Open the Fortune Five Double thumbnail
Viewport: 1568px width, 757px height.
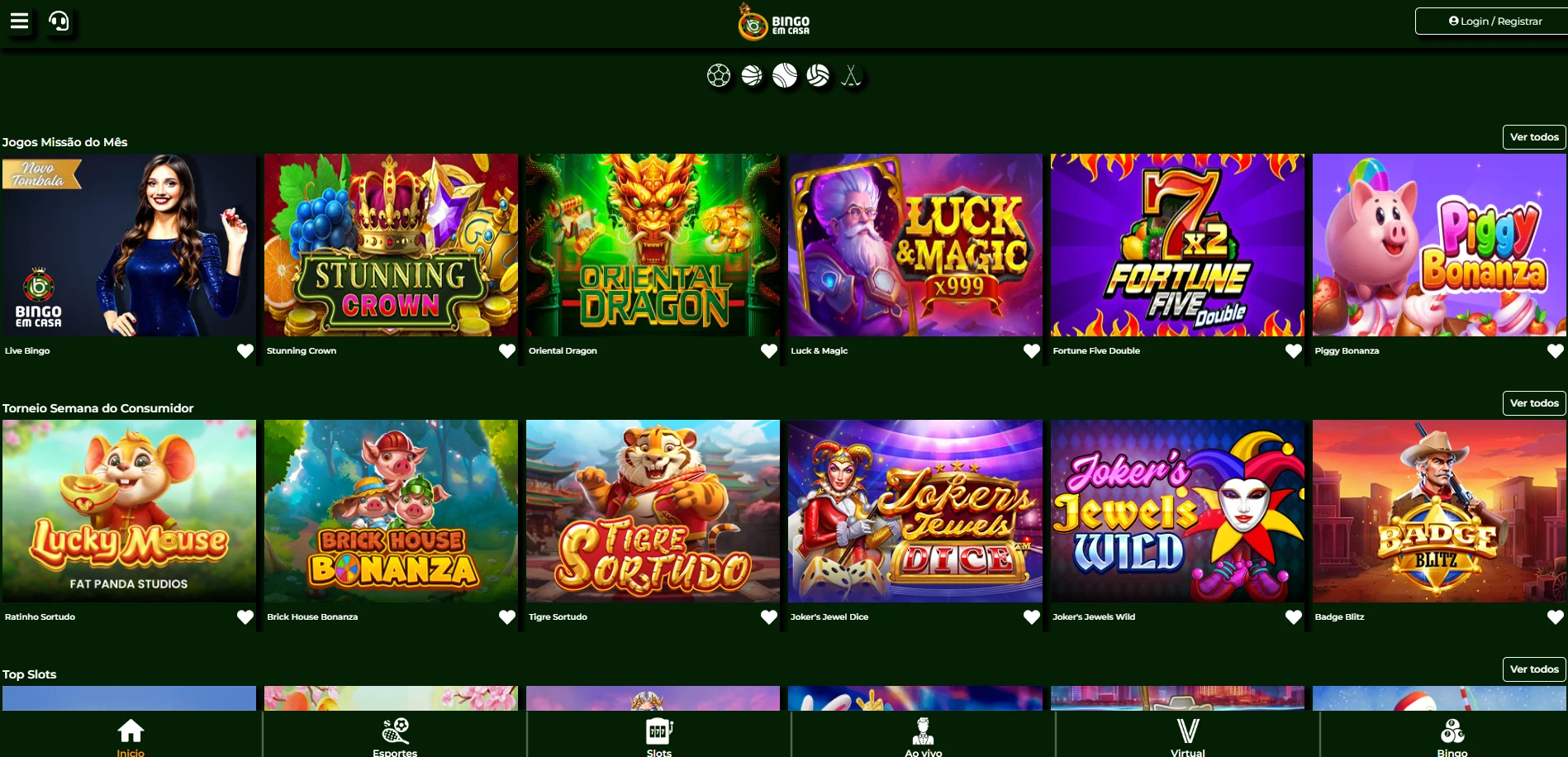click(1177, 245)
